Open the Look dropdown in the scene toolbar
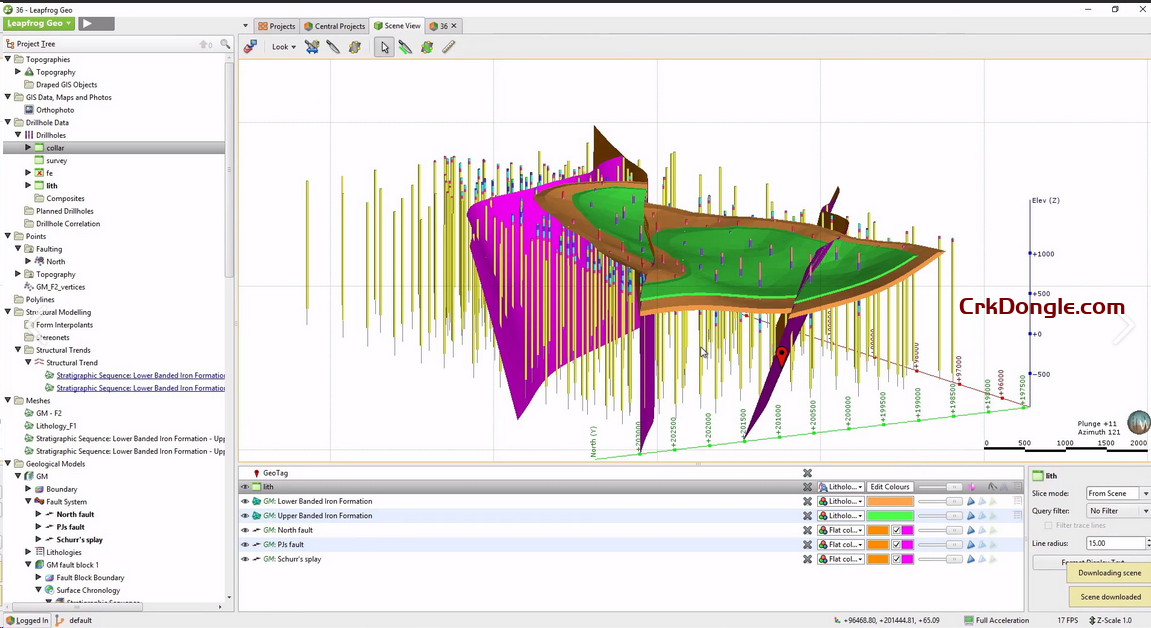The width and height of the screenshot is (1151, 628). point(283,47)
